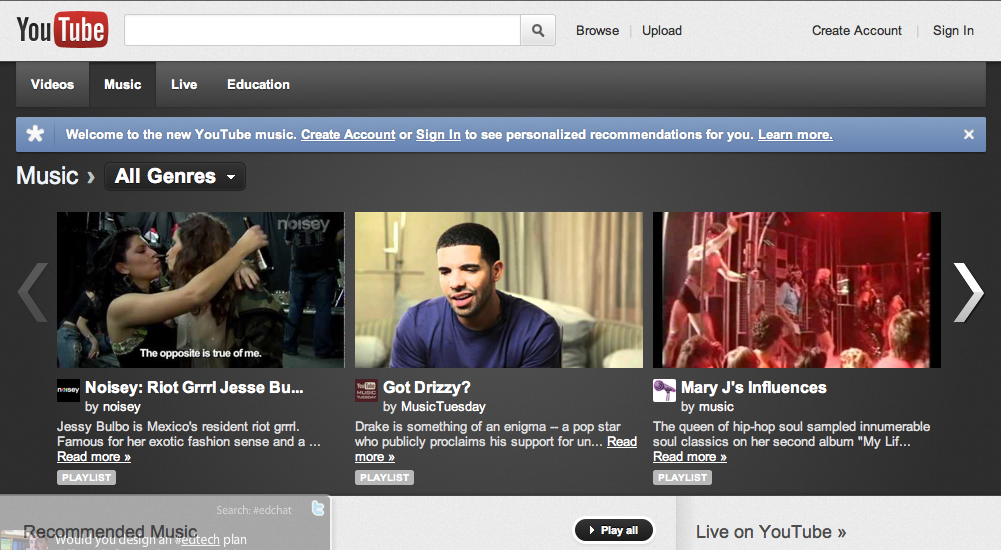Screen dimensions: 1001x550
Task: Follow Sign In link in welcome banner
Action: click(438, 135)
